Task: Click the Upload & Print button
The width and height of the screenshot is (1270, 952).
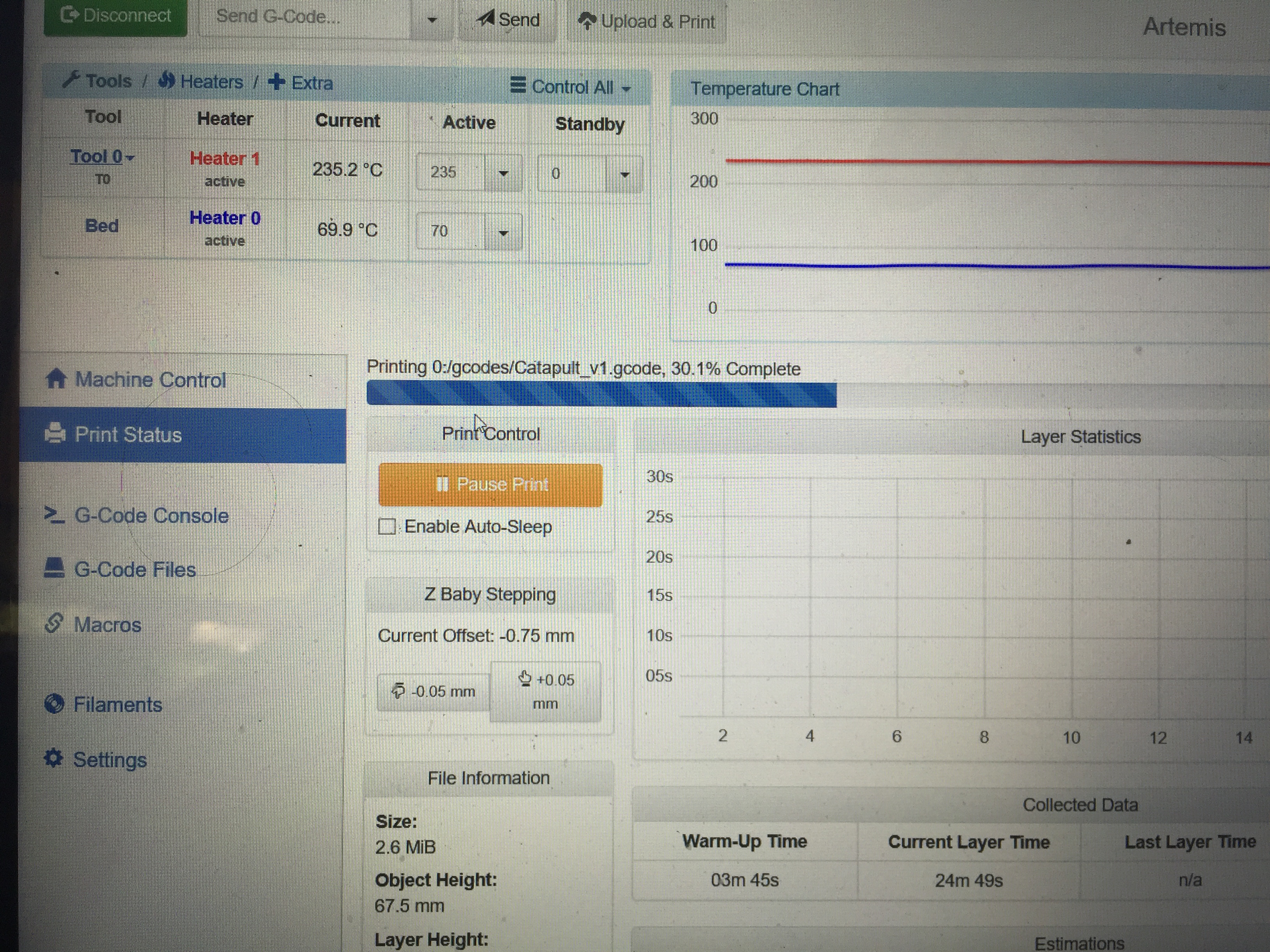Action: pos(647,22)
